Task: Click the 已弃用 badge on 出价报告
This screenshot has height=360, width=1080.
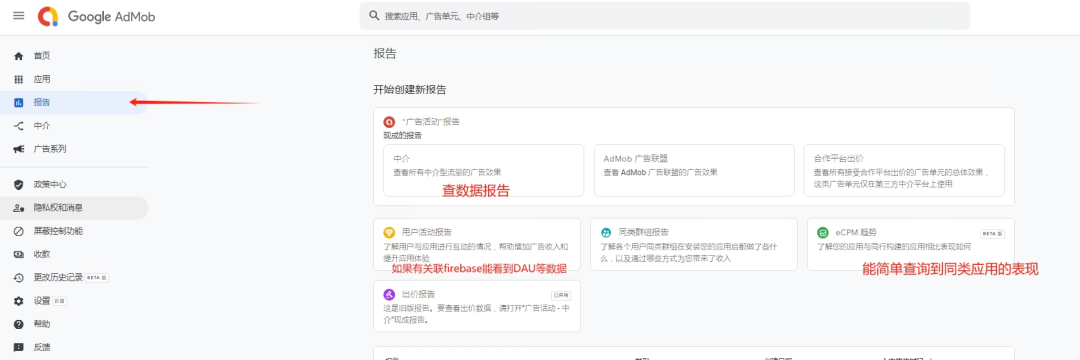Action: point(561,295)
